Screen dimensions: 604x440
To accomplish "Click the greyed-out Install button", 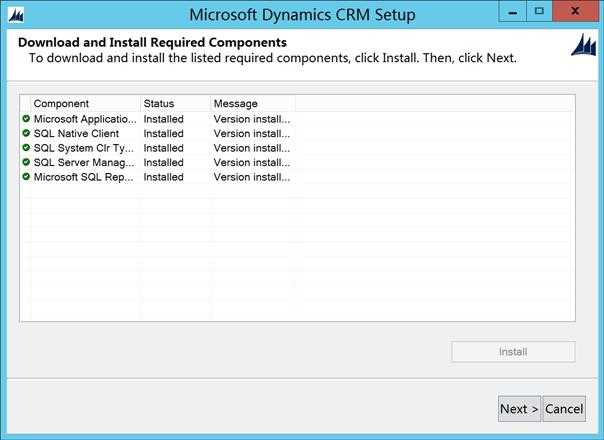I will coord(513,352).
